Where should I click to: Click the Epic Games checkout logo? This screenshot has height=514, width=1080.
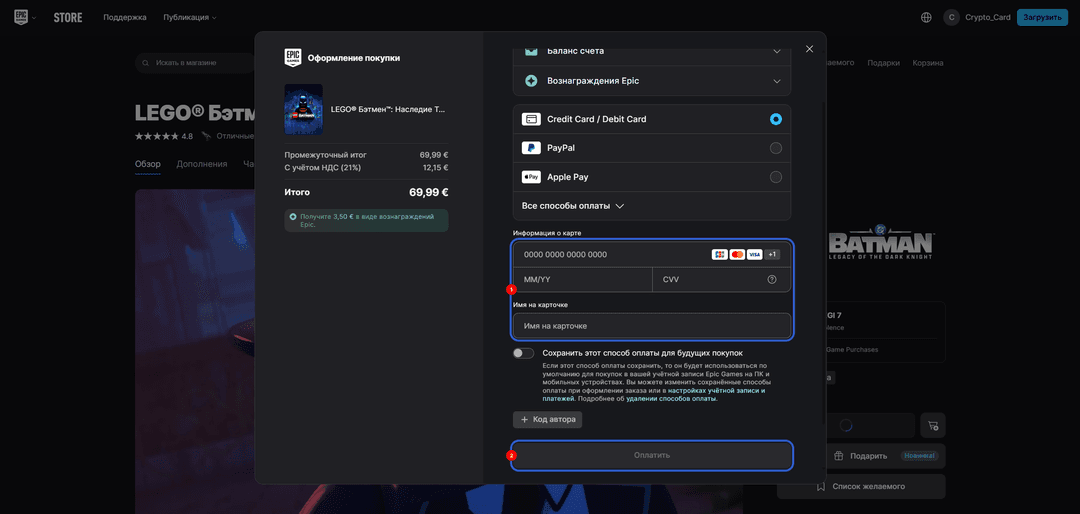[293, 57]
